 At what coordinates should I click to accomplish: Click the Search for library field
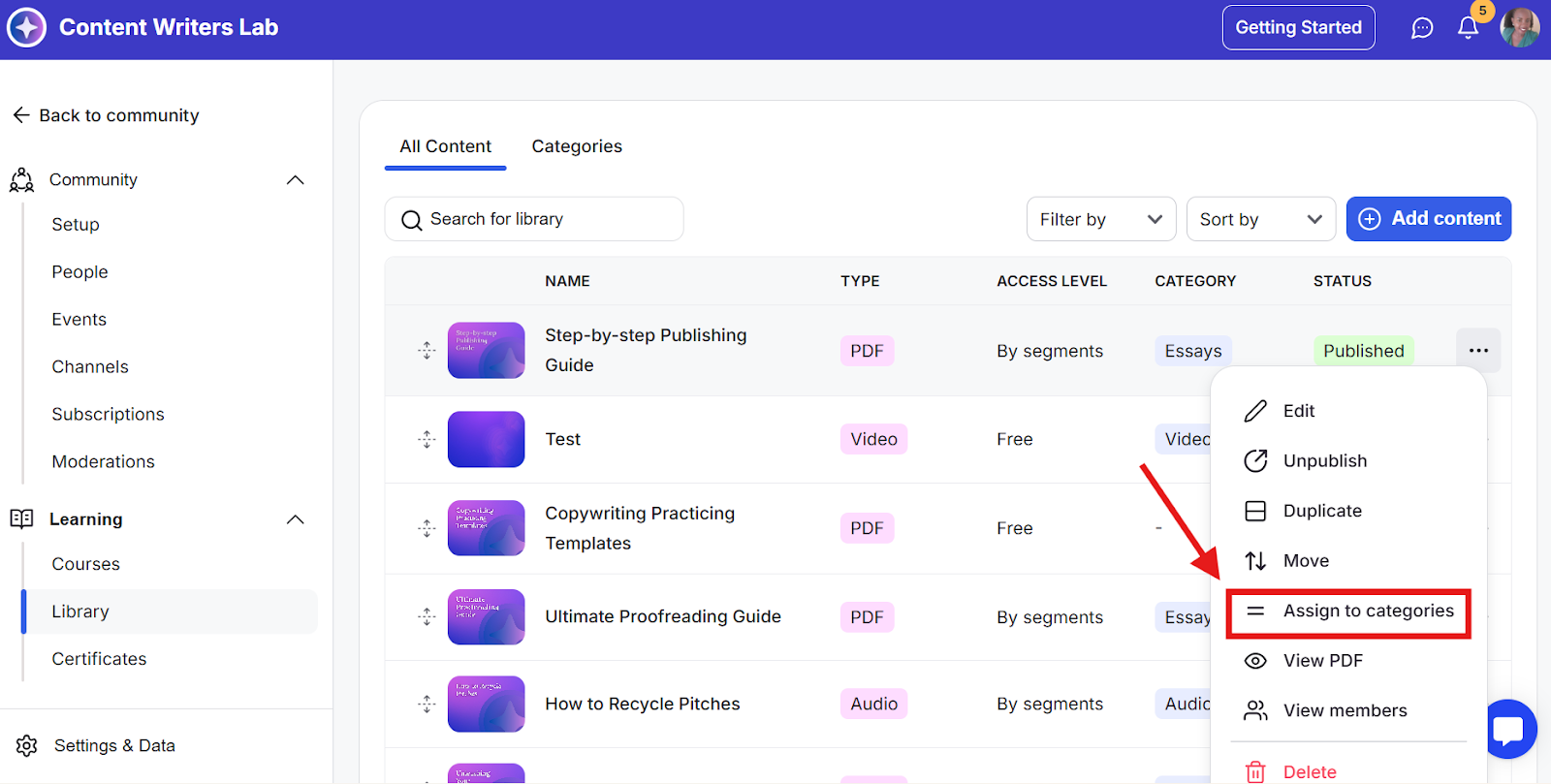pos(534,219)
